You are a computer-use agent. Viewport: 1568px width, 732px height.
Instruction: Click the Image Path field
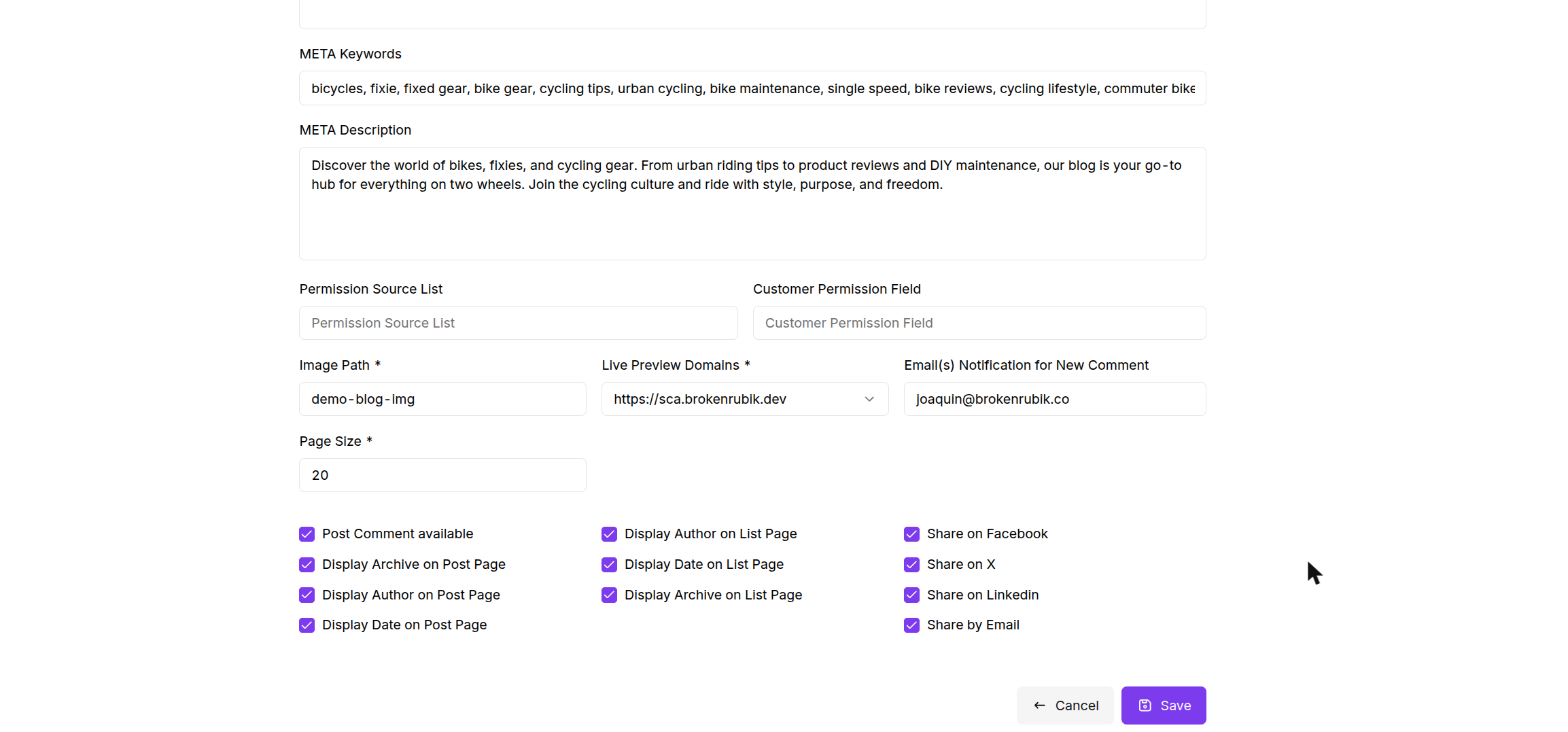pos(443,399)
